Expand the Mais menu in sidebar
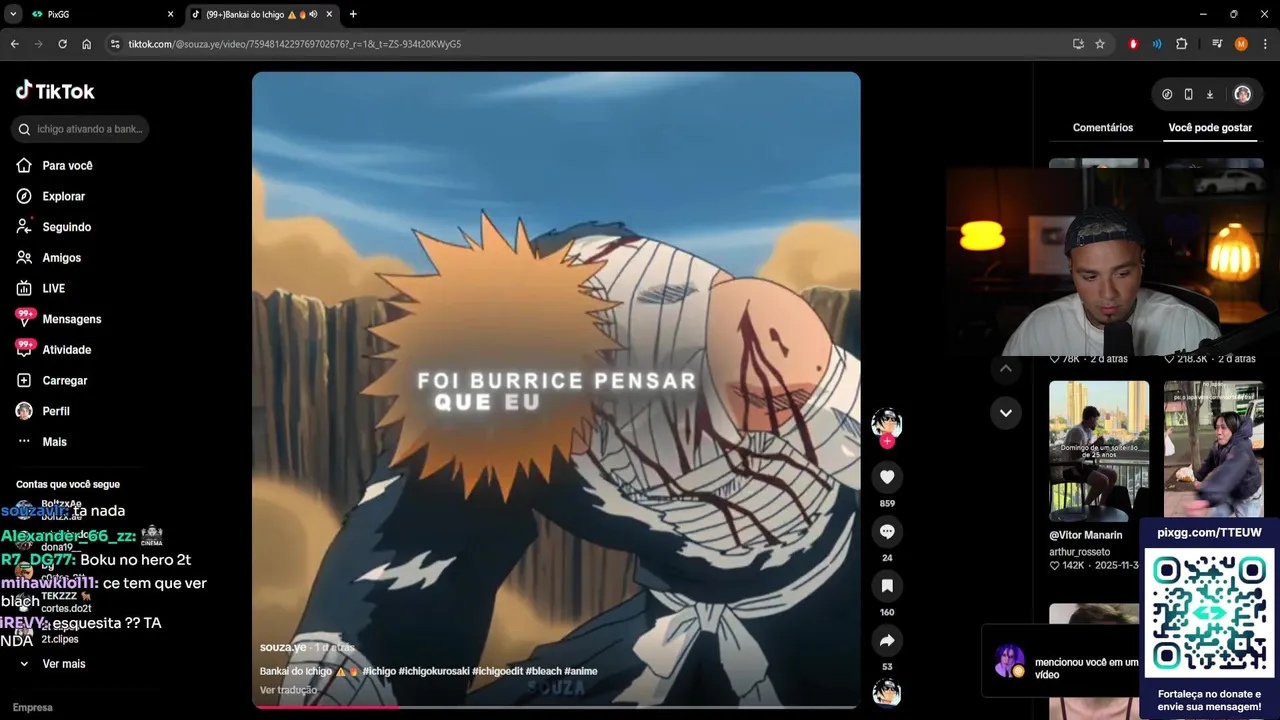1280x720 pixels. coord(54,442)
